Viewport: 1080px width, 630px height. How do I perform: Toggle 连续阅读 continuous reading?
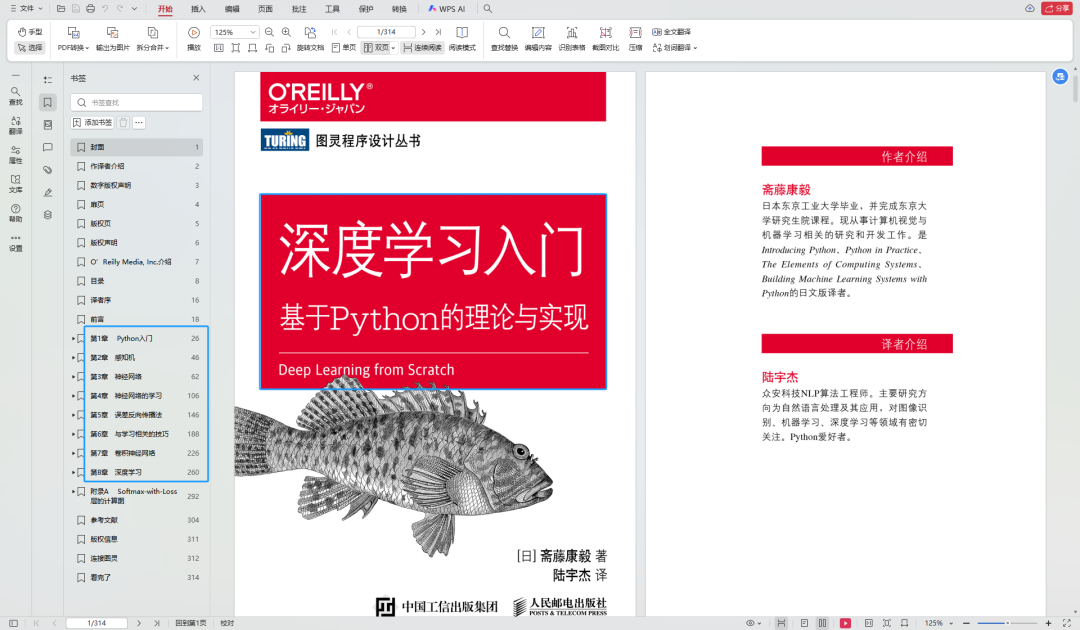tap(422, 48)
